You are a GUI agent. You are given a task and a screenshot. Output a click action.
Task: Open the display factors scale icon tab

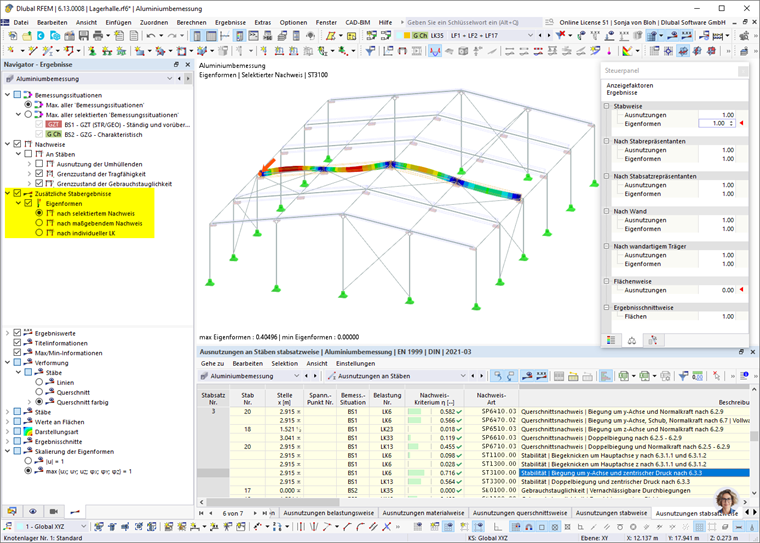point(632,340)
